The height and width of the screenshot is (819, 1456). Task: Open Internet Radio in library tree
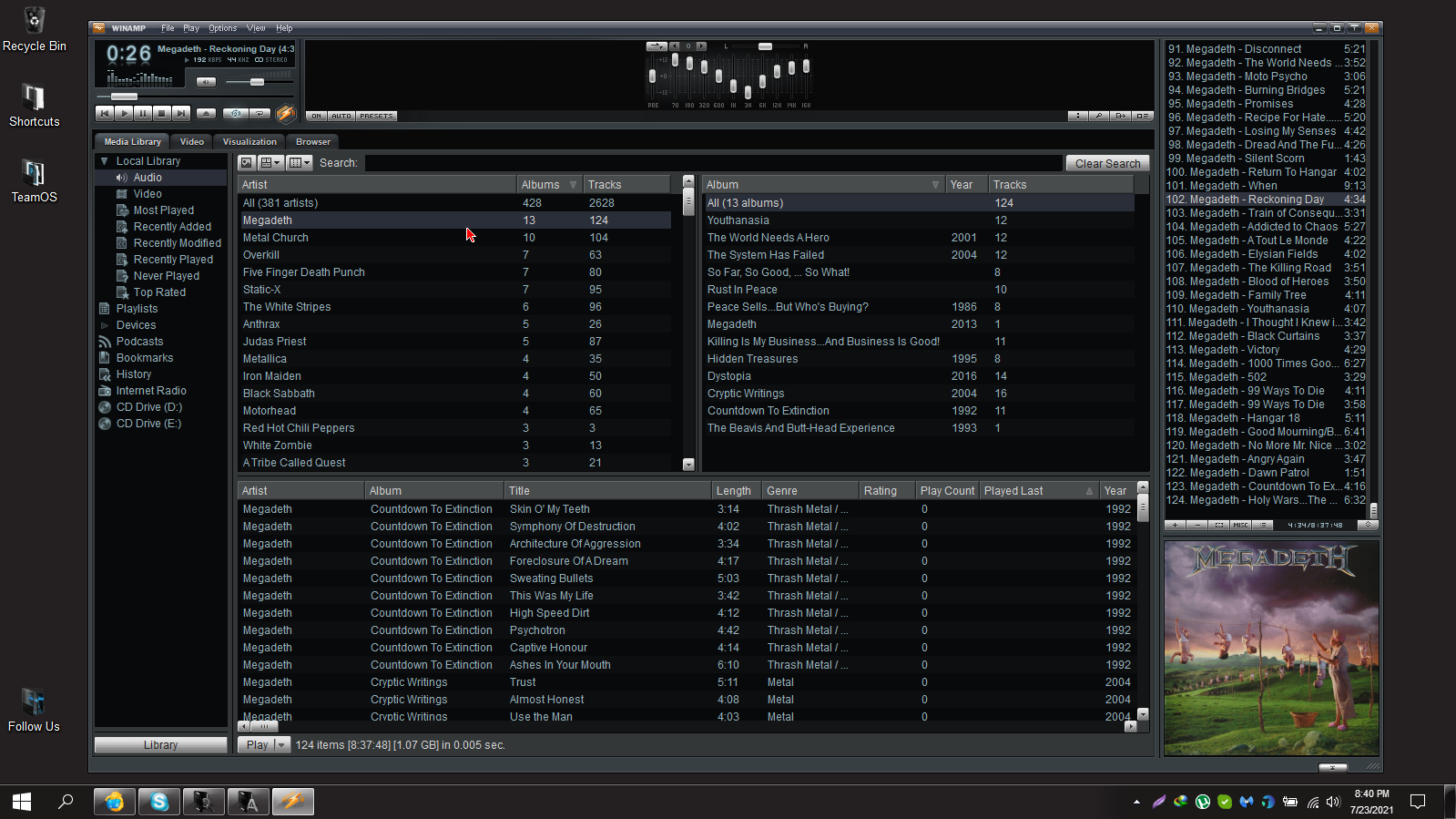tap(151, 391)
